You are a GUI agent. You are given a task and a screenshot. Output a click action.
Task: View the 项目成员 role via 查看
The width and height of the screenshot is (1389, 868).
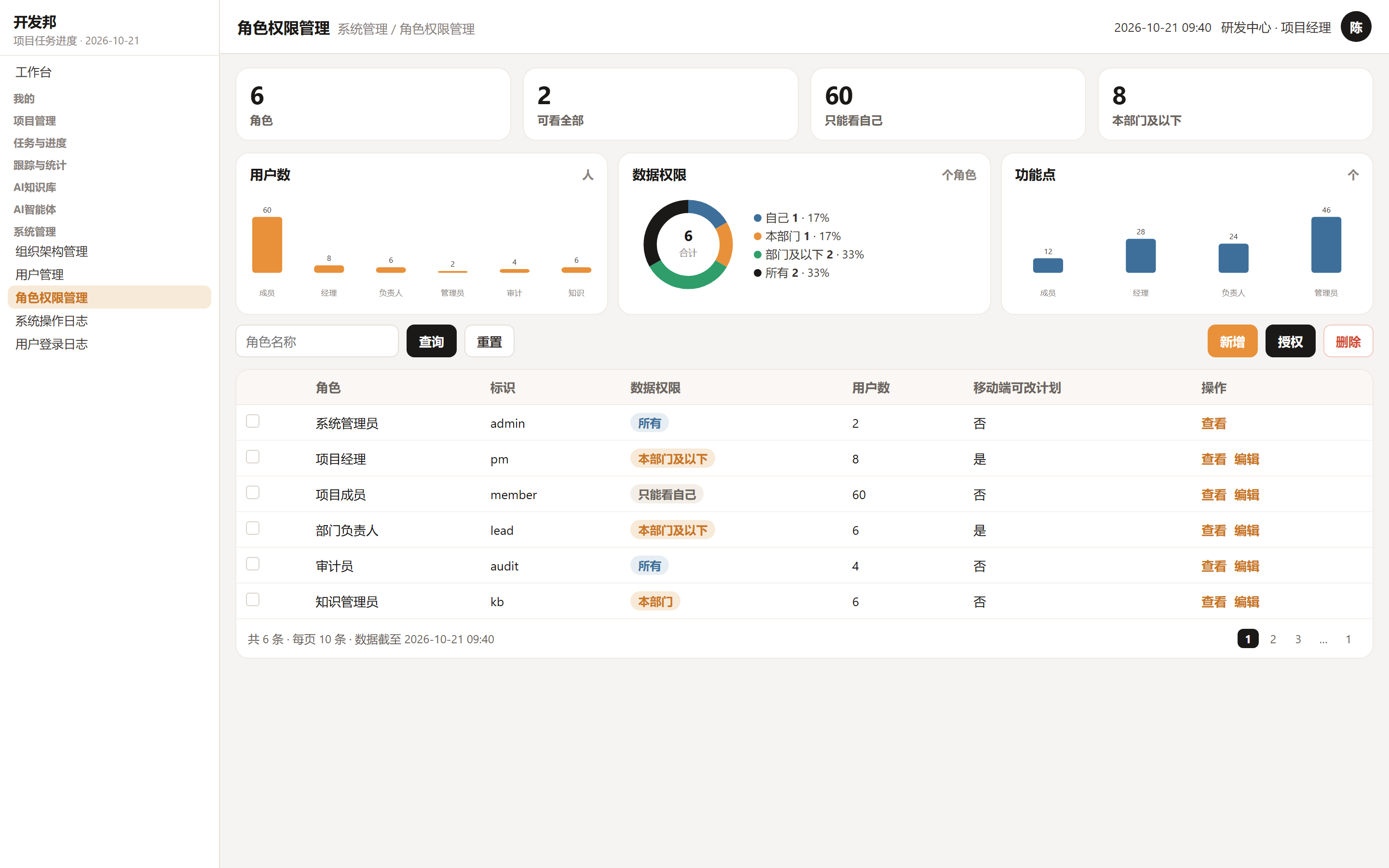pos(1213,495)
